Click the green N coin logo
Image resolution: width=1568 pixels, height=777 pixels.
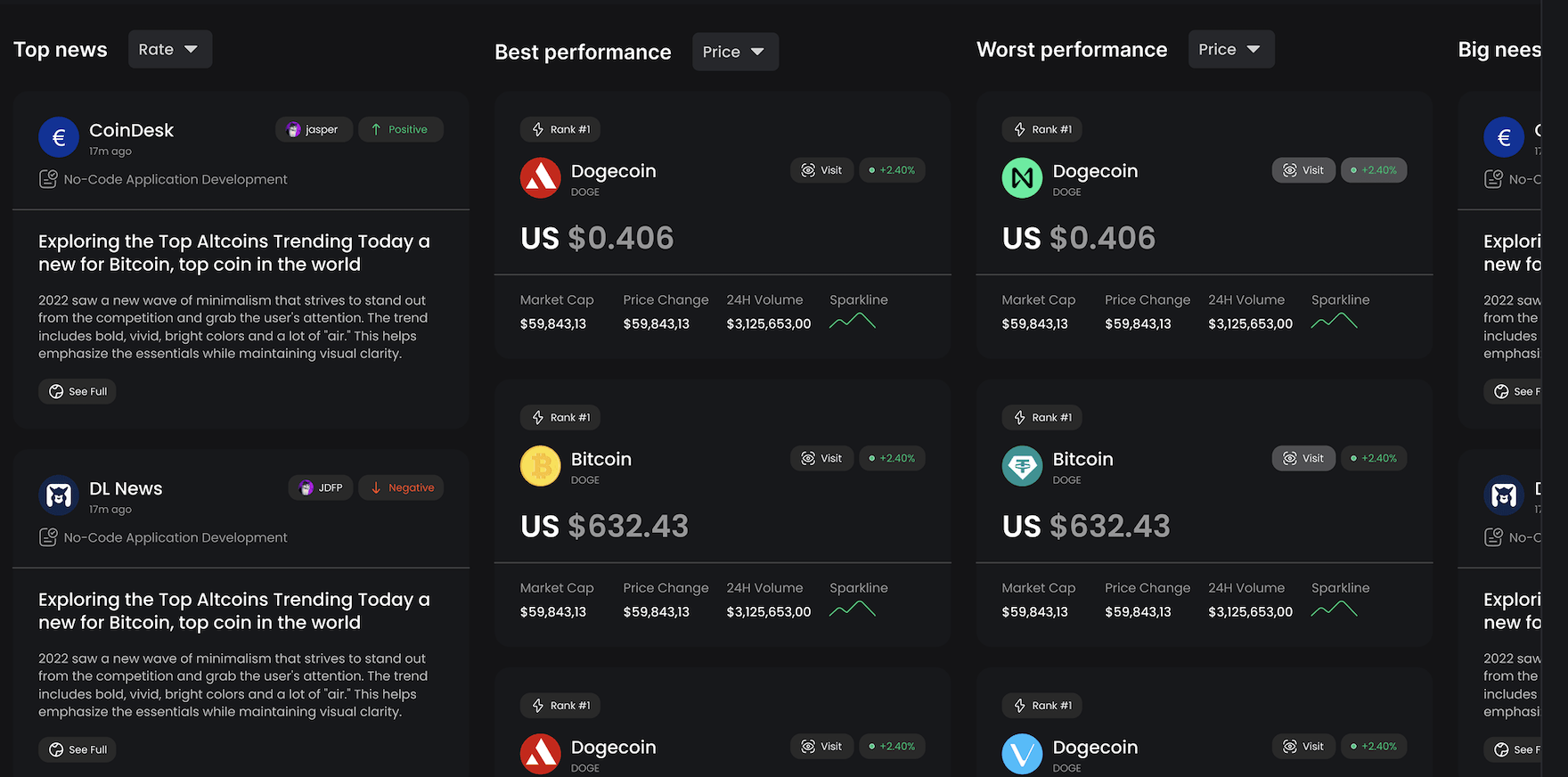[1022, 178]
